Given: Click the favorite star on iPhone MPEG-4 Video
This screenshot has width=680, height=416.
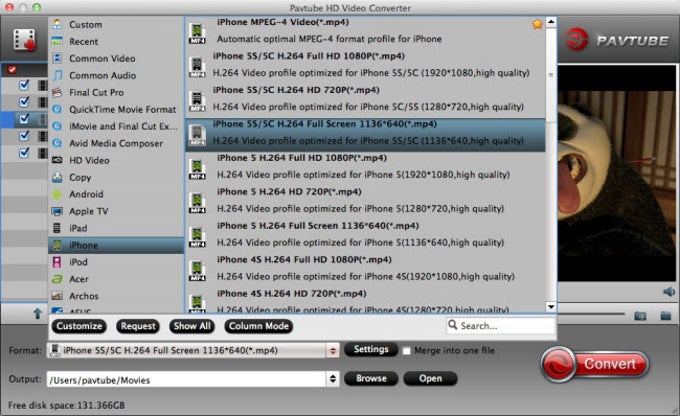Looking at the screenshot, I should [x=537, y=24].
